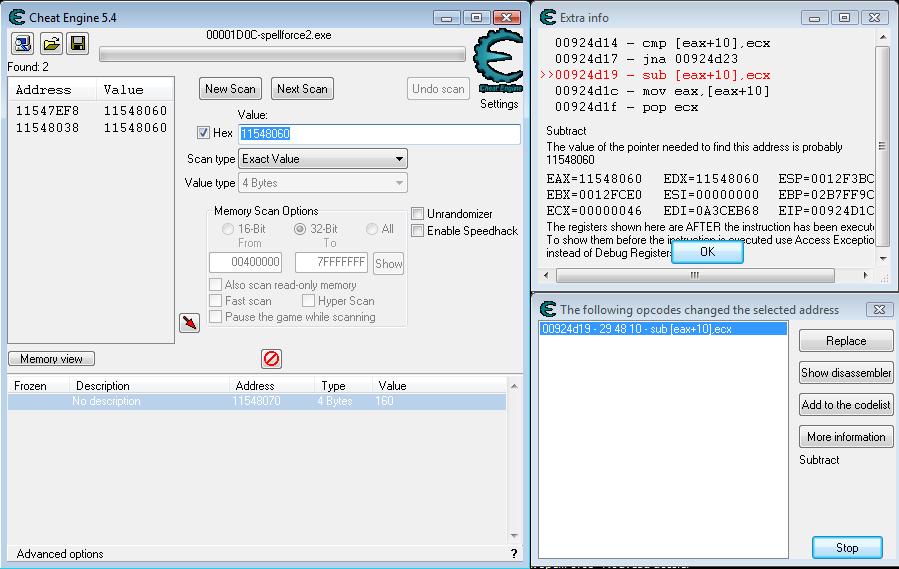
Task: Toggle the Hex checkbox
Action: (x=203, y=132)
